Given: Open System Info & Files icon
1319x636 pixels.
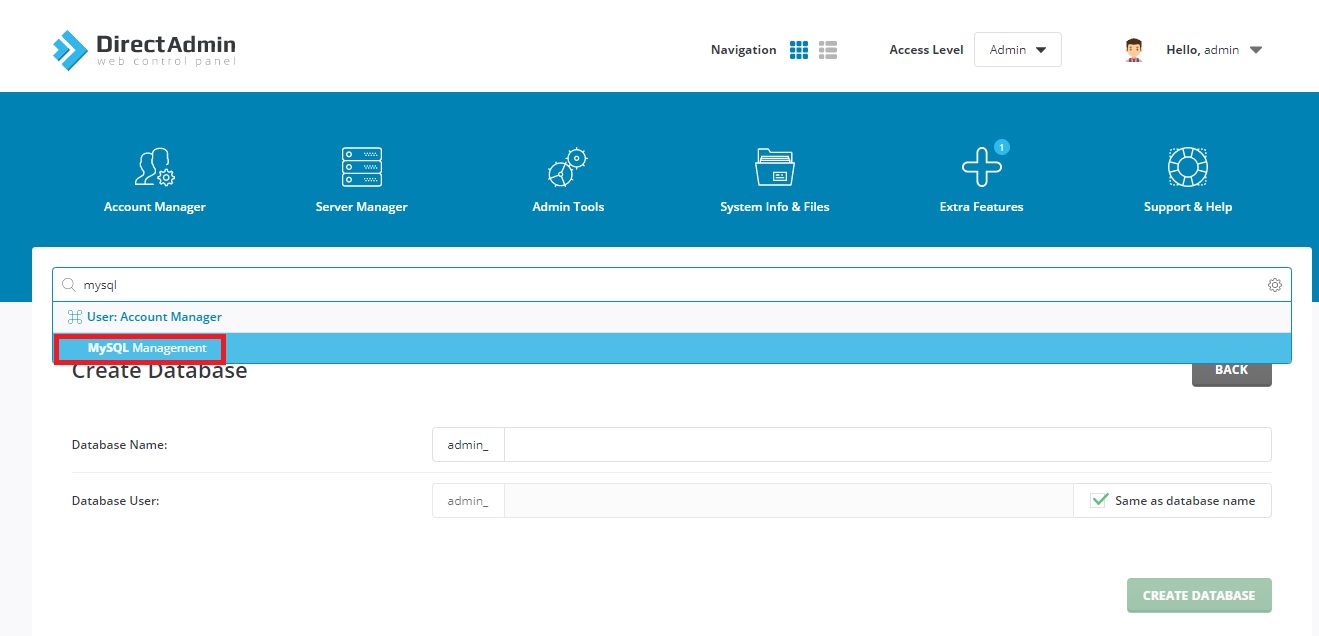Looking at the screenshot, I should point(775,167).
